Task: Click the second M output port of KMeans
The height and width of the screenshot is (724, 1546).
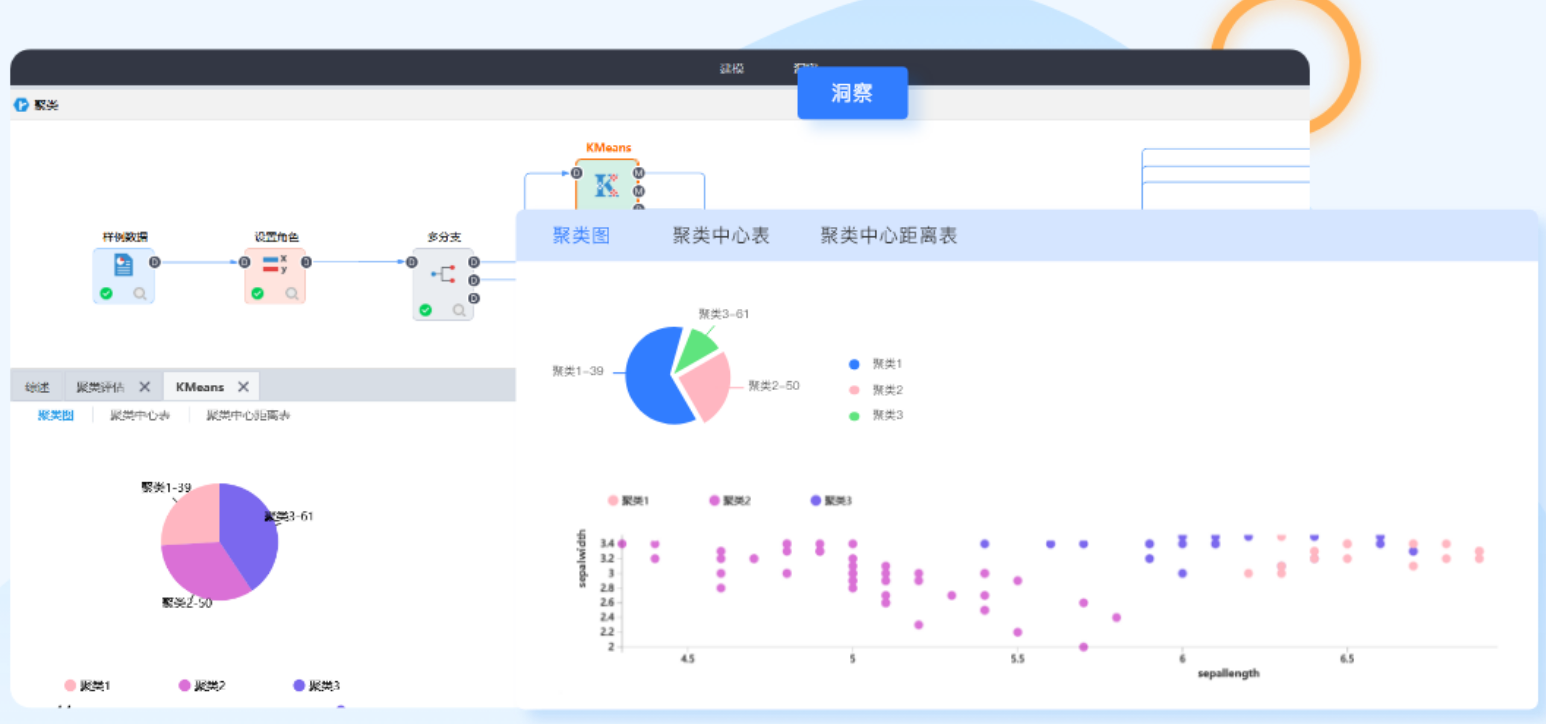Action: pyautogui.click(x=639, y=191)
